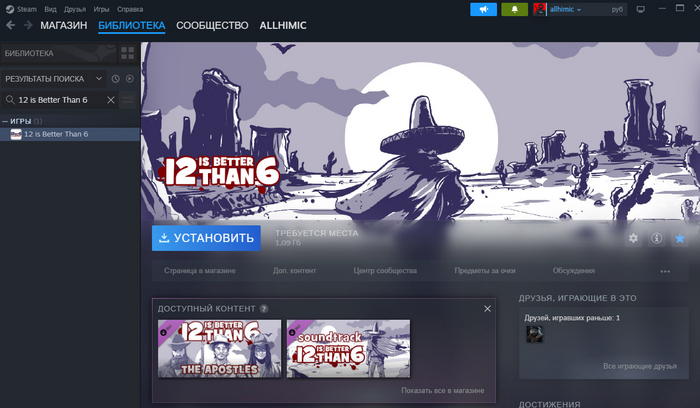Open Обсуждения link
Screen dimensions: 700x408
point(574,271)
